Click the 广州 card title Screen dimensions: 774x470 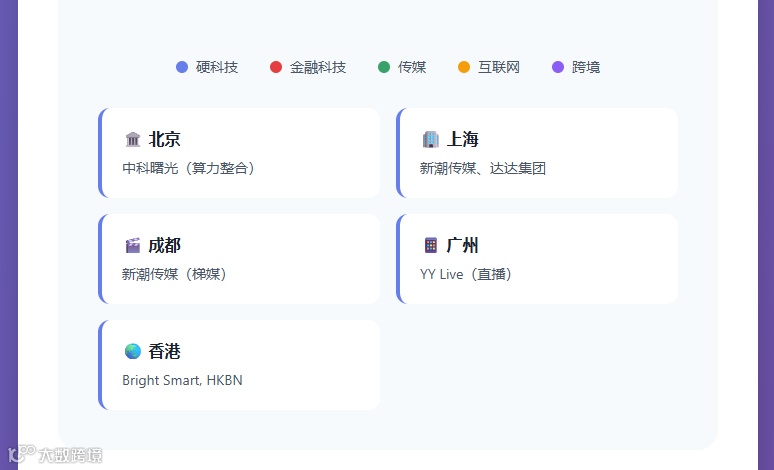tap(463, 245)
